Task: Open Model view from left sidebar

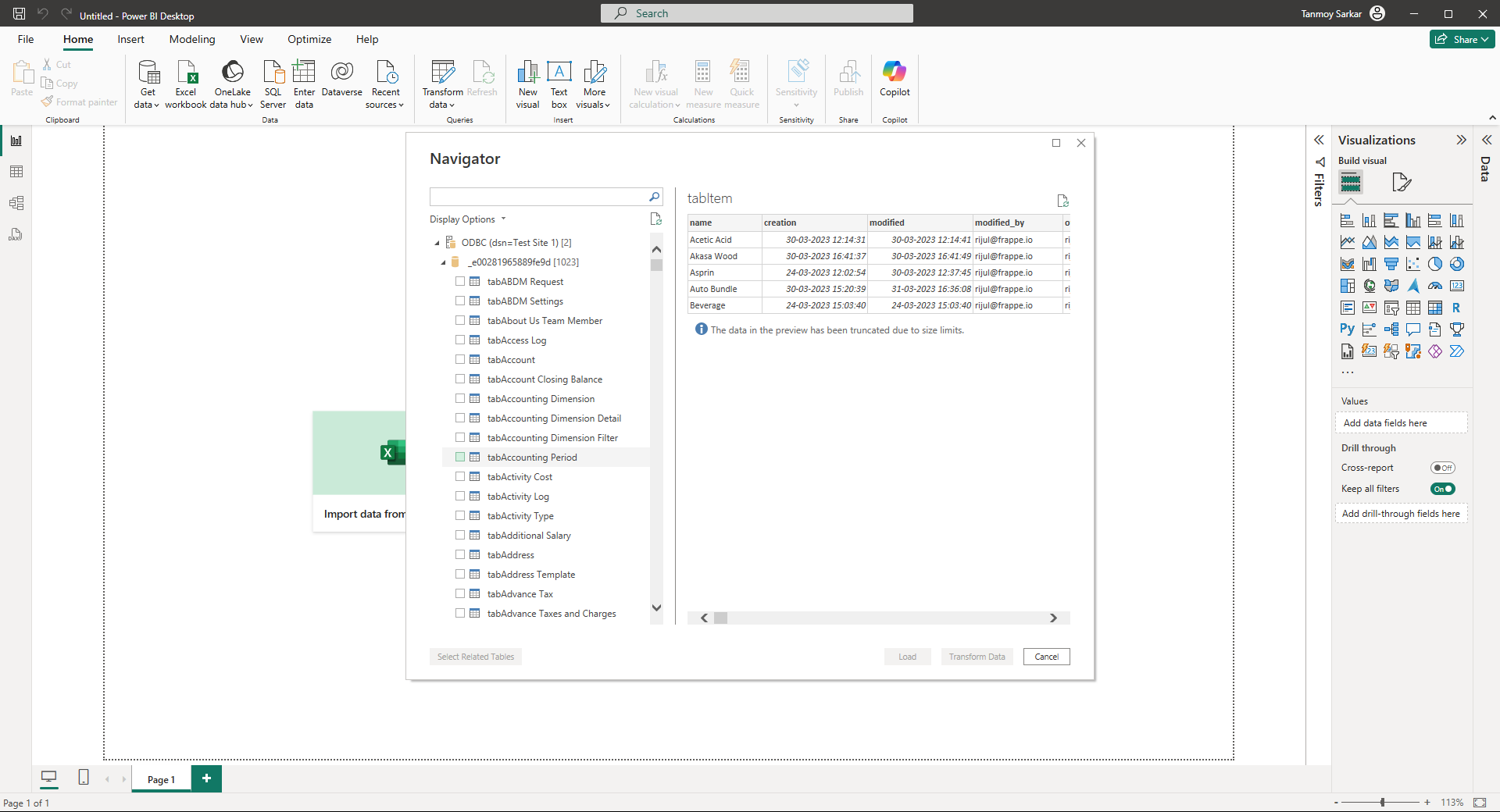Action: click(x=16, y=203)
